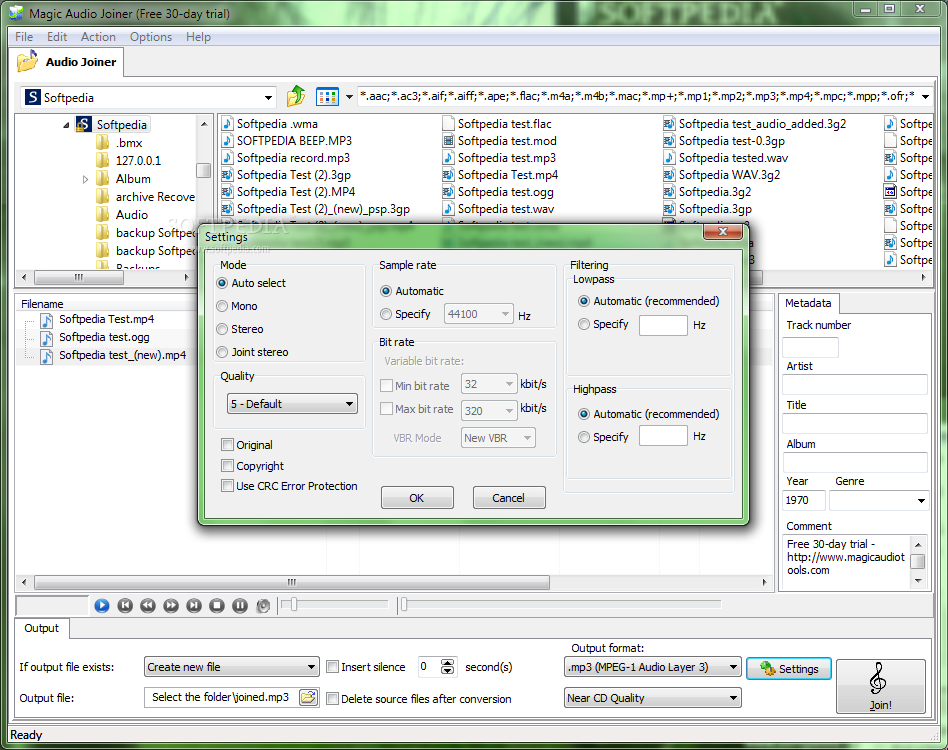Open the Softpedia folder location dropdown
948x750 pixels.
click(x=268, y=97)
